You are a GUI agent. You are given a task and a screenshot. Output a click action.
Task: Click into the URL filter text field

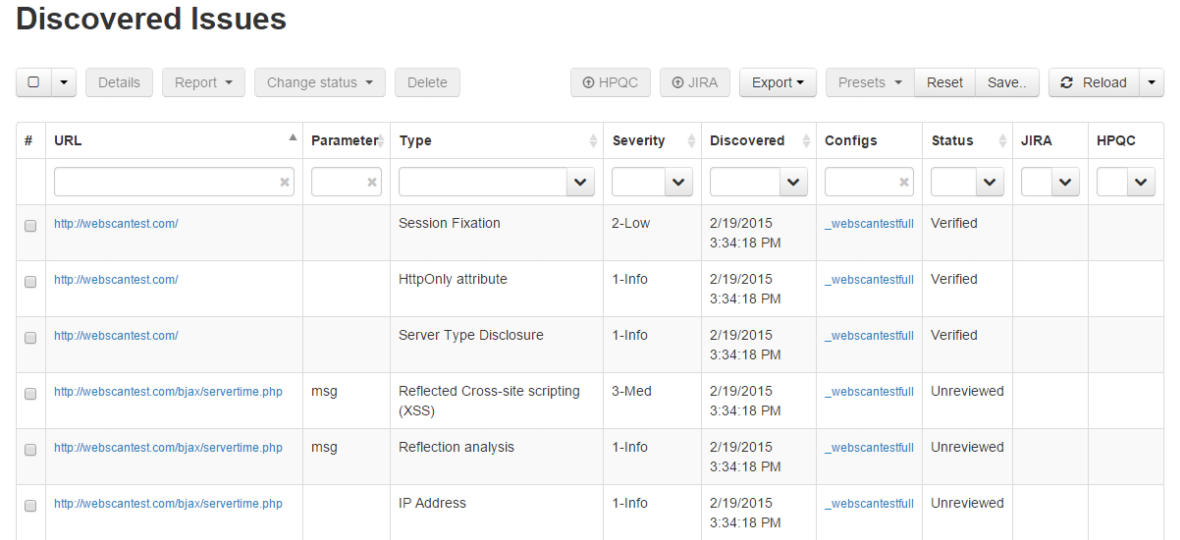(165, 182)
